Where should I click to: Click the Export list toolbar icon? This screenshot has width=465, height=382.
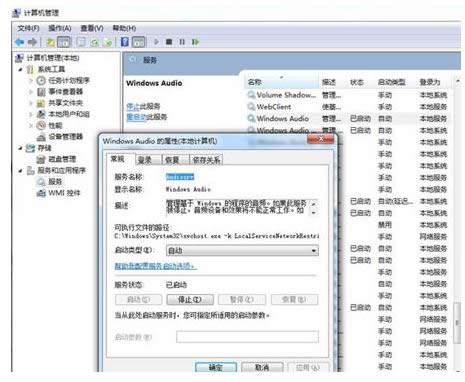click(107, 42)
